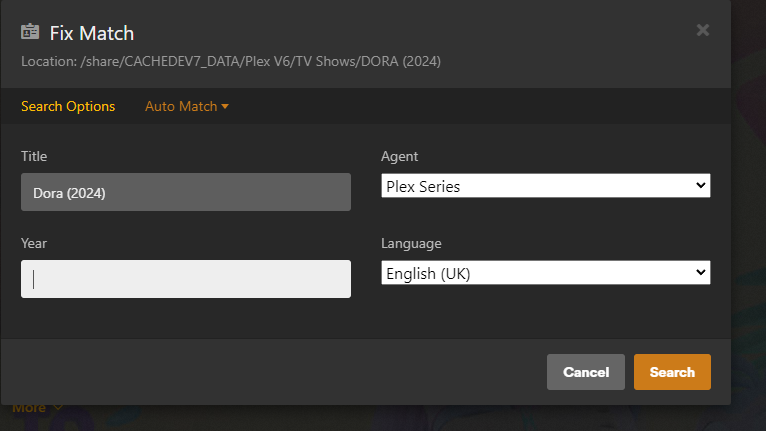Click the Language label text
The height and width of the screenshot is (431, 766).
tap(411, 243)
